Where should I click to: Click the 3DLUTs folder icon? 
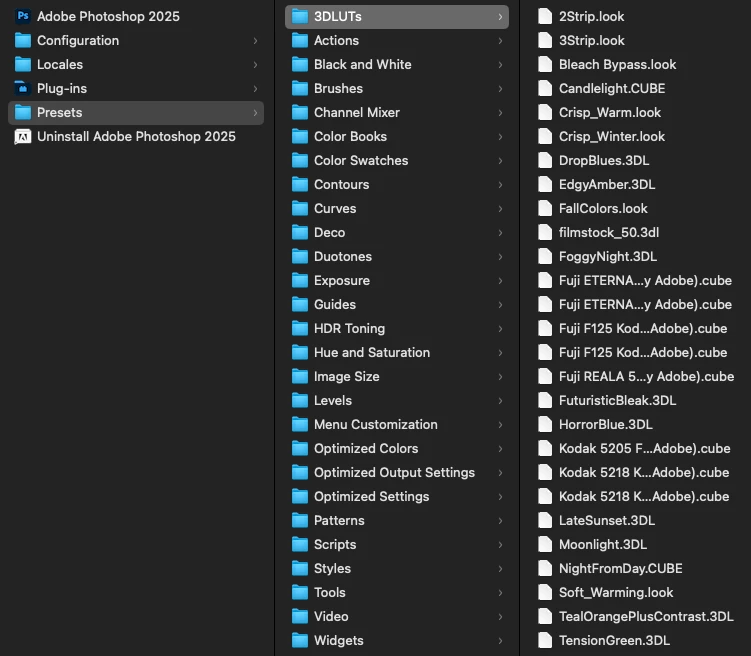[x=300, y=17]
